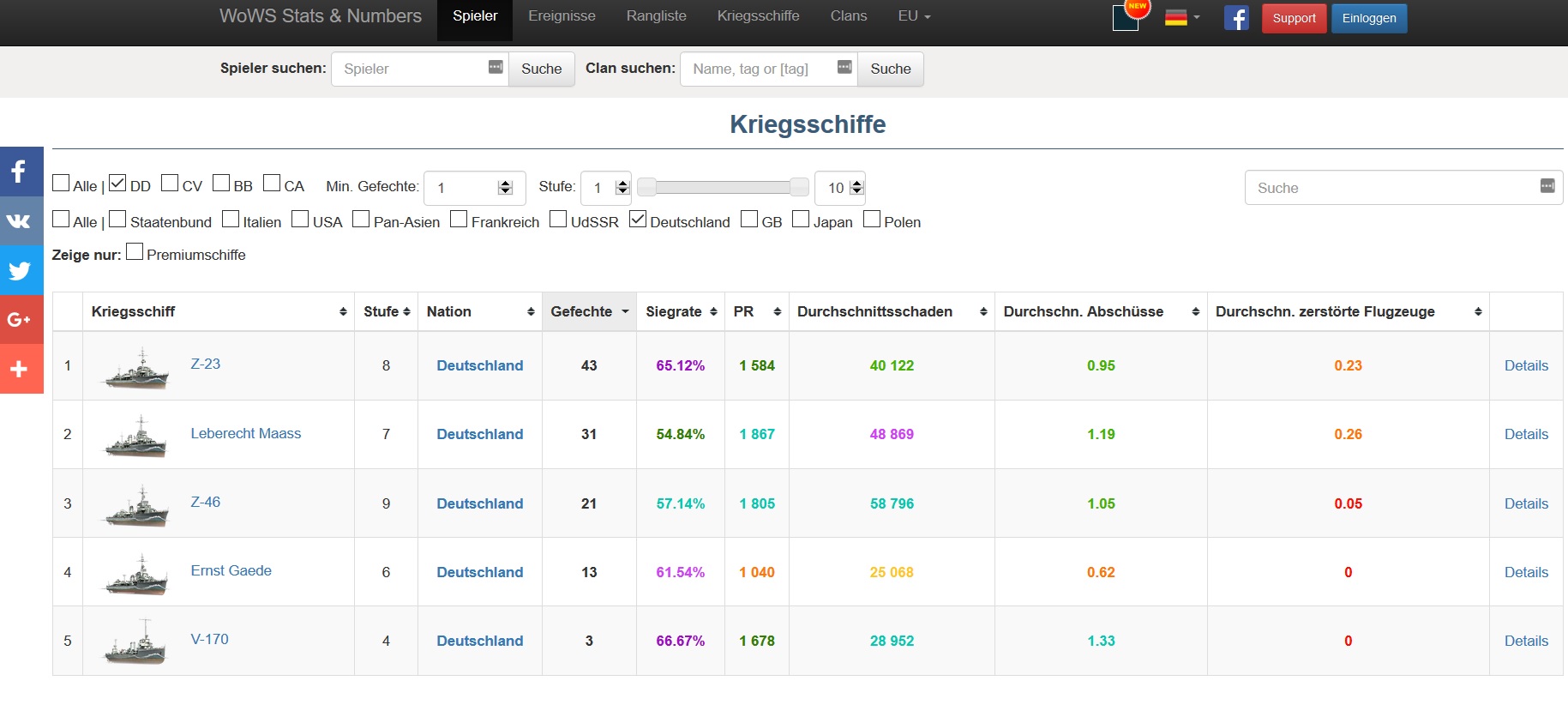This screenshot has width=1568, height=723.
Task: Toggle Alle nations checkbox
Action: (61, 219)
